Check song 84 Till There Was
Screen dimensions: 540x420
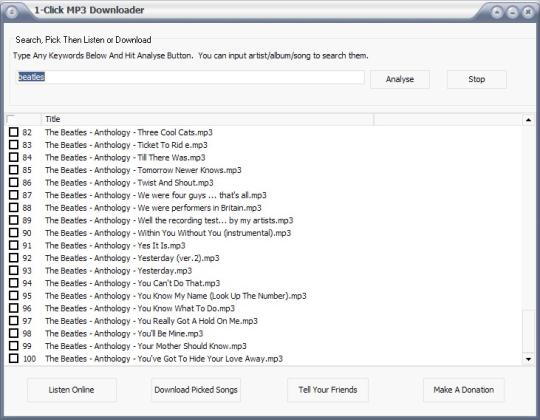coord(14,157)
